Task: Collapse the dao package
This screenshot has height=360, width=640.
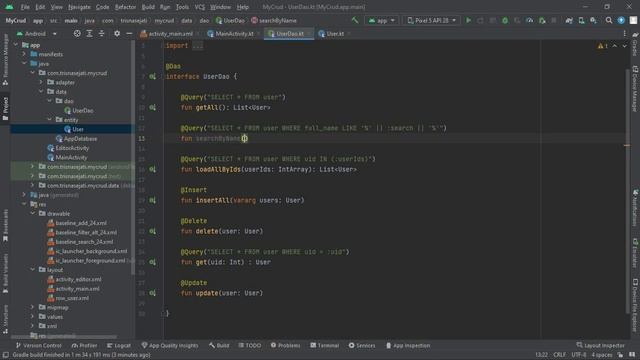Action: (49, 101)
